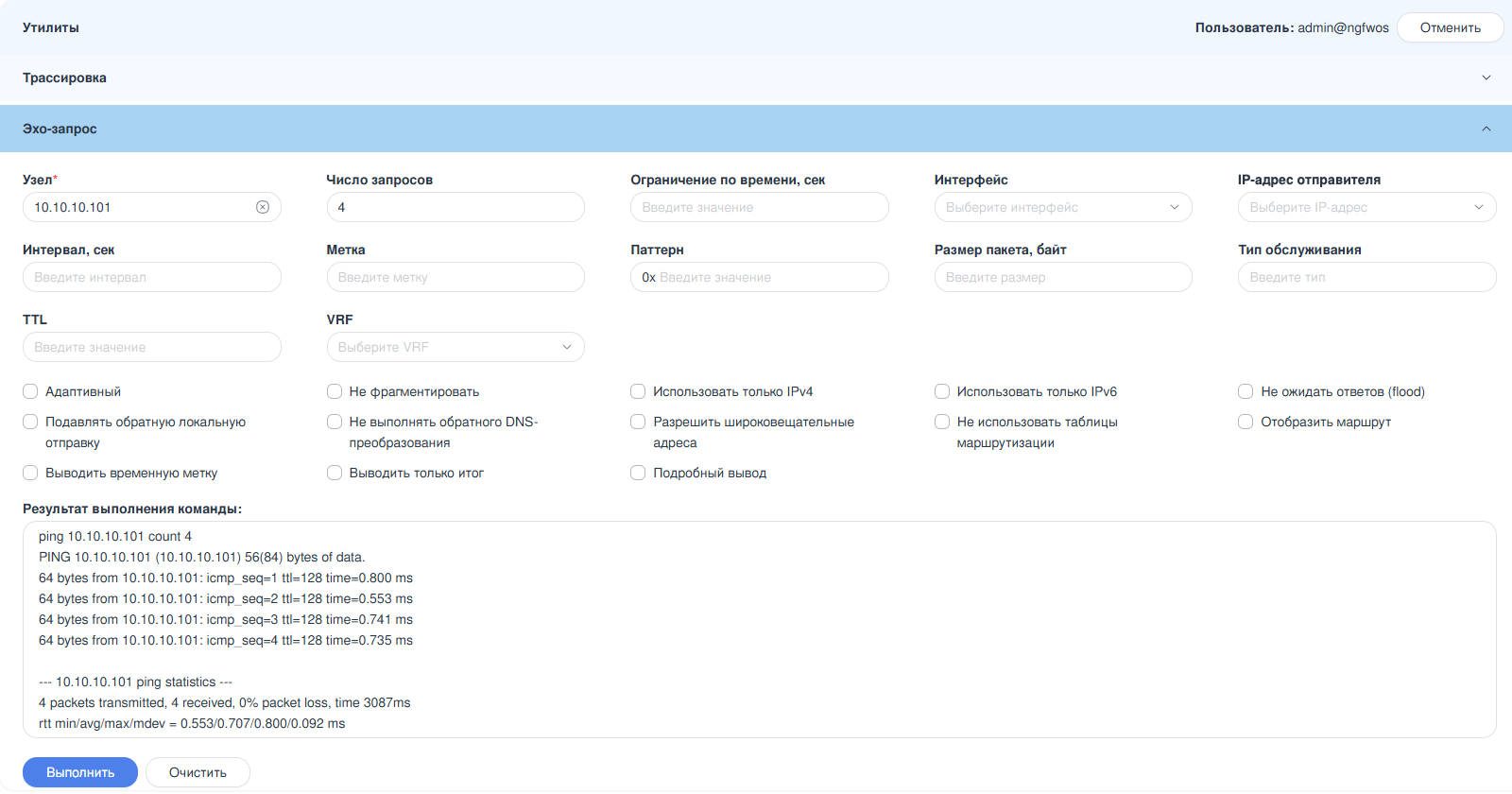The width and height of the screenshot is (1512, 794).
Task: Check Использовать только IPv4
Action: pos(638,391)
